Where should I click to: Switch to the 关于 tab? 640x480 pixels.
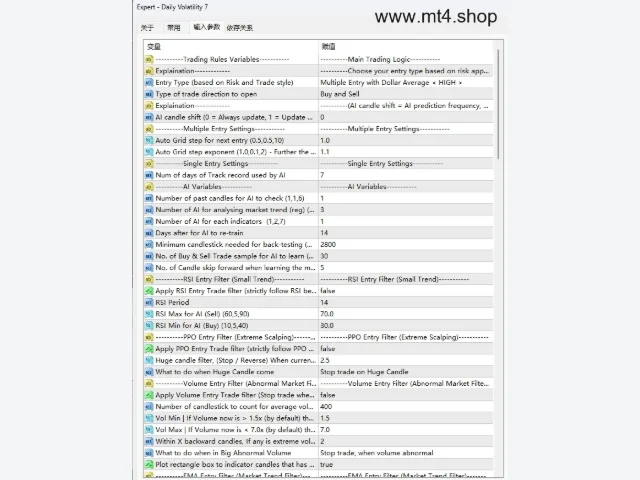[147, 28]
